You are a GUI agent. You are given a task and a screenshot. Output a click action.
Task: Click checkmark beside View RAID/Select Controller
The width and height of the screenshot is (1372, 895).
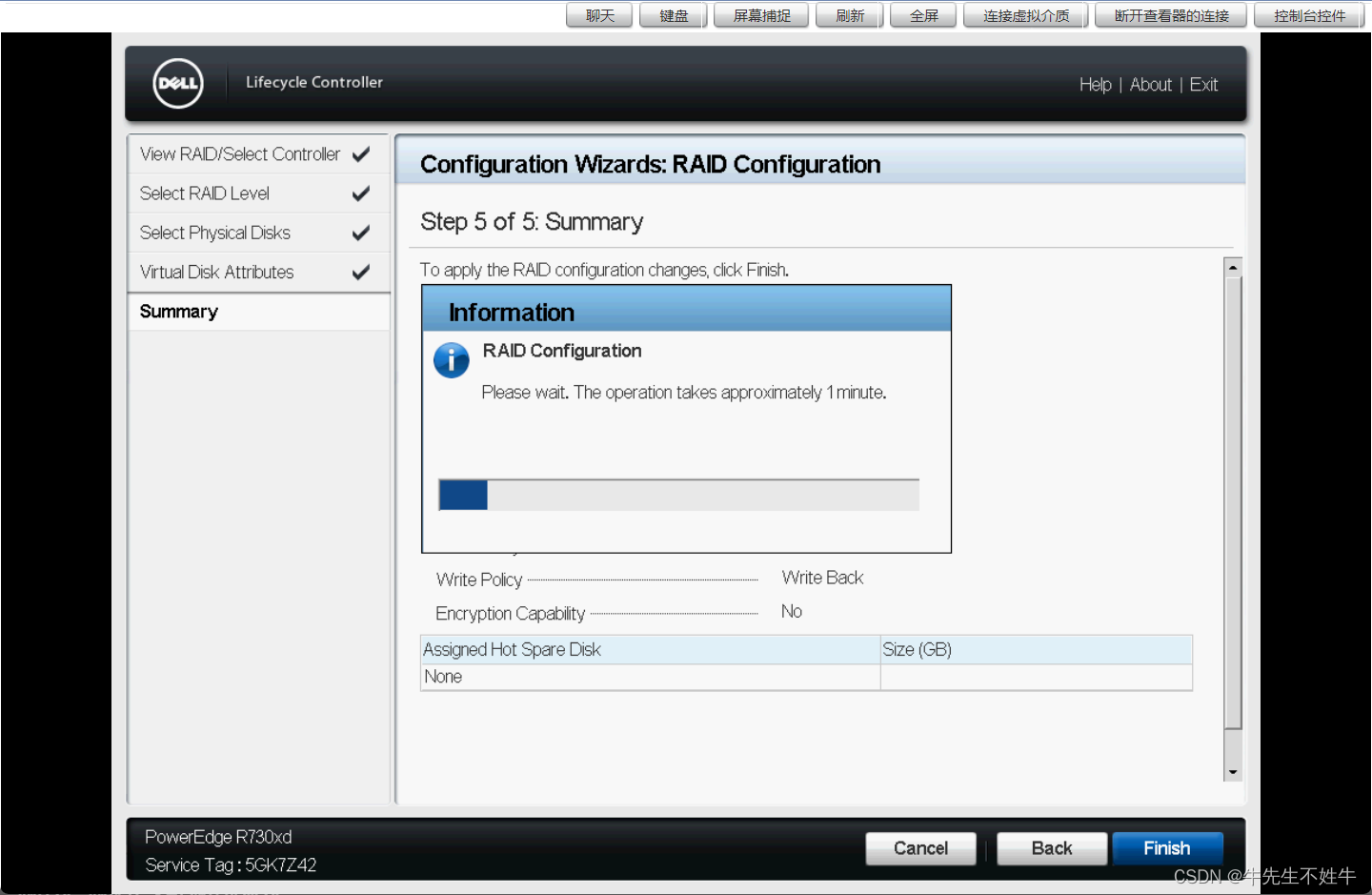[361, 153]
